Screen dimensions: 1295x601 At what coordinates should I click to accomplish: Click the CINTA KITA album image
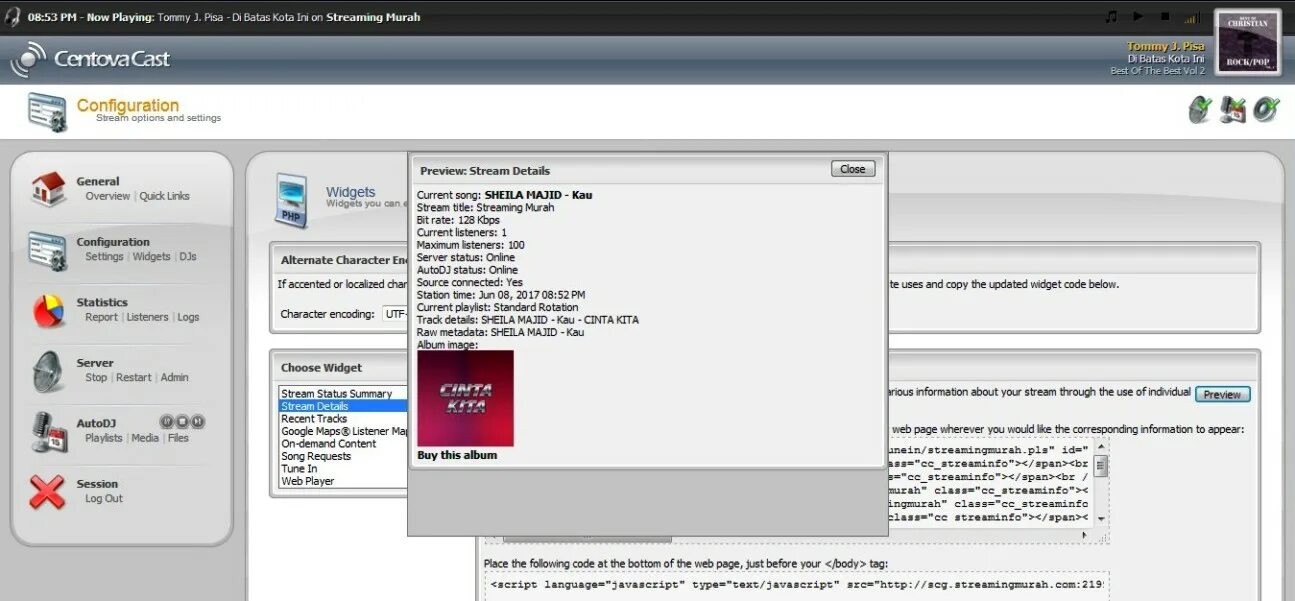pos(466,398)
